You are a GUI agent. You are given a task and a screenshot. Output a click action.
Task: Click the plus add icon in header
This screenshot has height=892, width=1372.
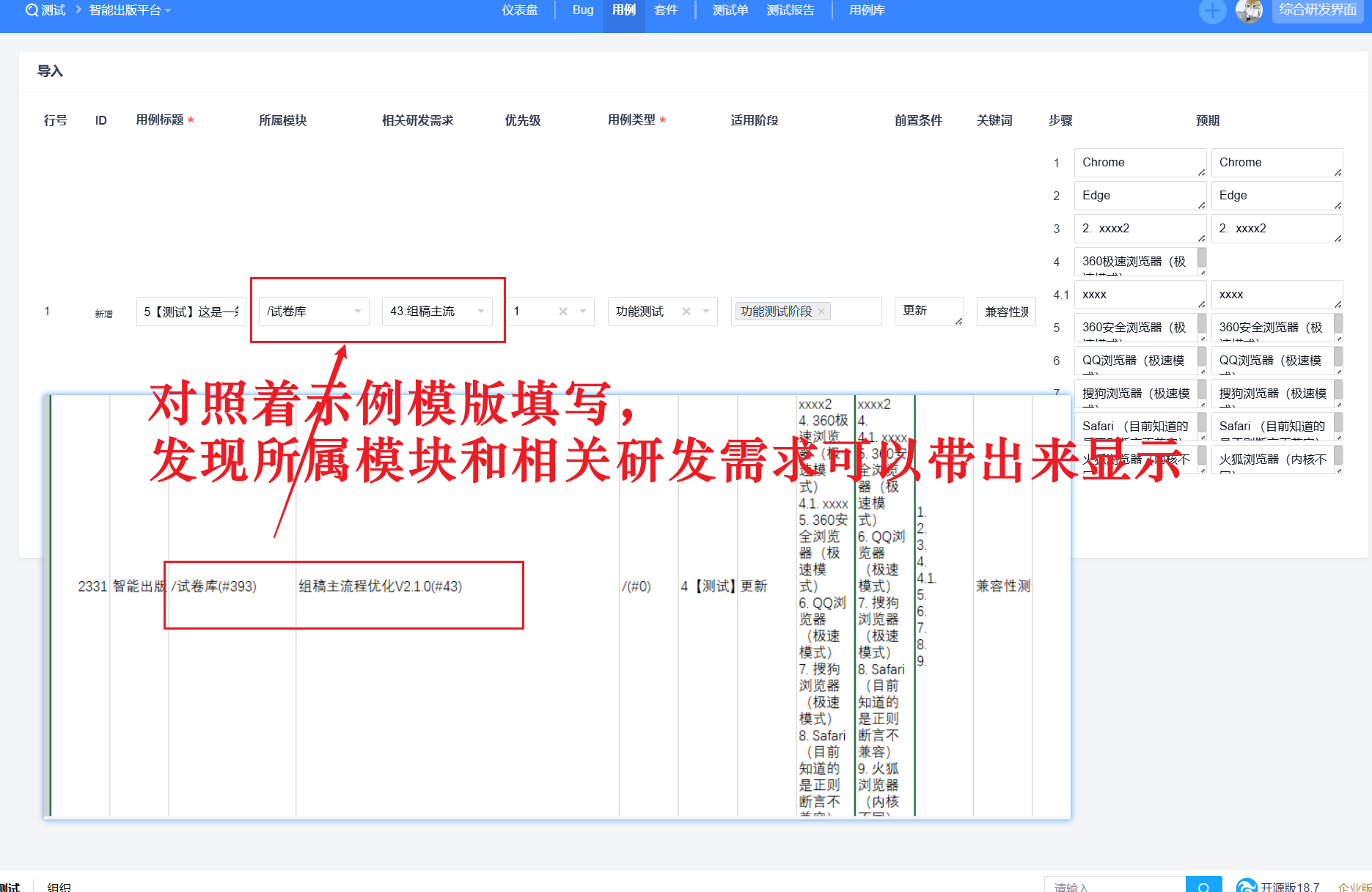(1212, 11)
